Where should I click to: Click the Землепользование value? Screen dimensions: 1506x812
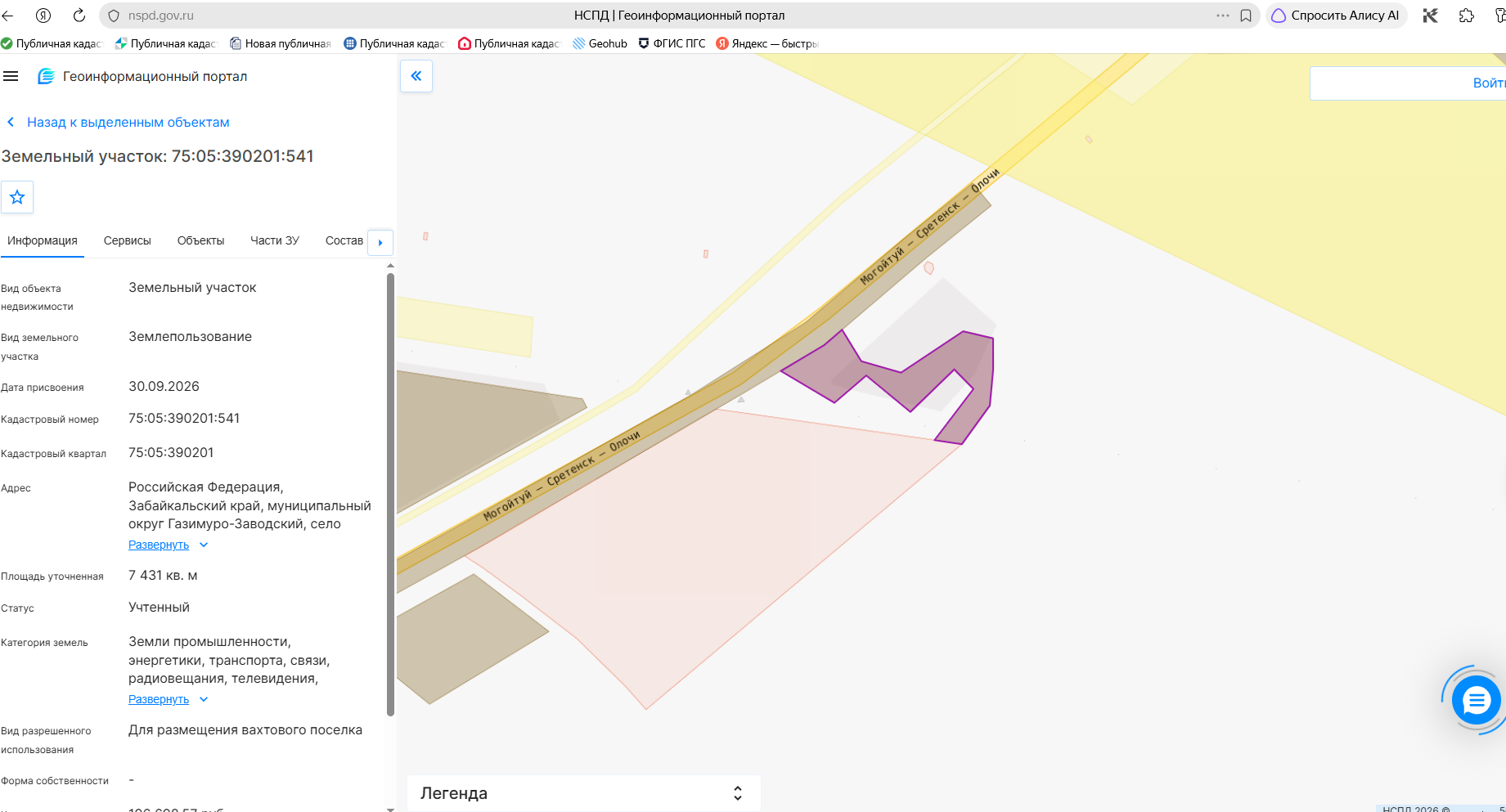click(x=190, y=337)
